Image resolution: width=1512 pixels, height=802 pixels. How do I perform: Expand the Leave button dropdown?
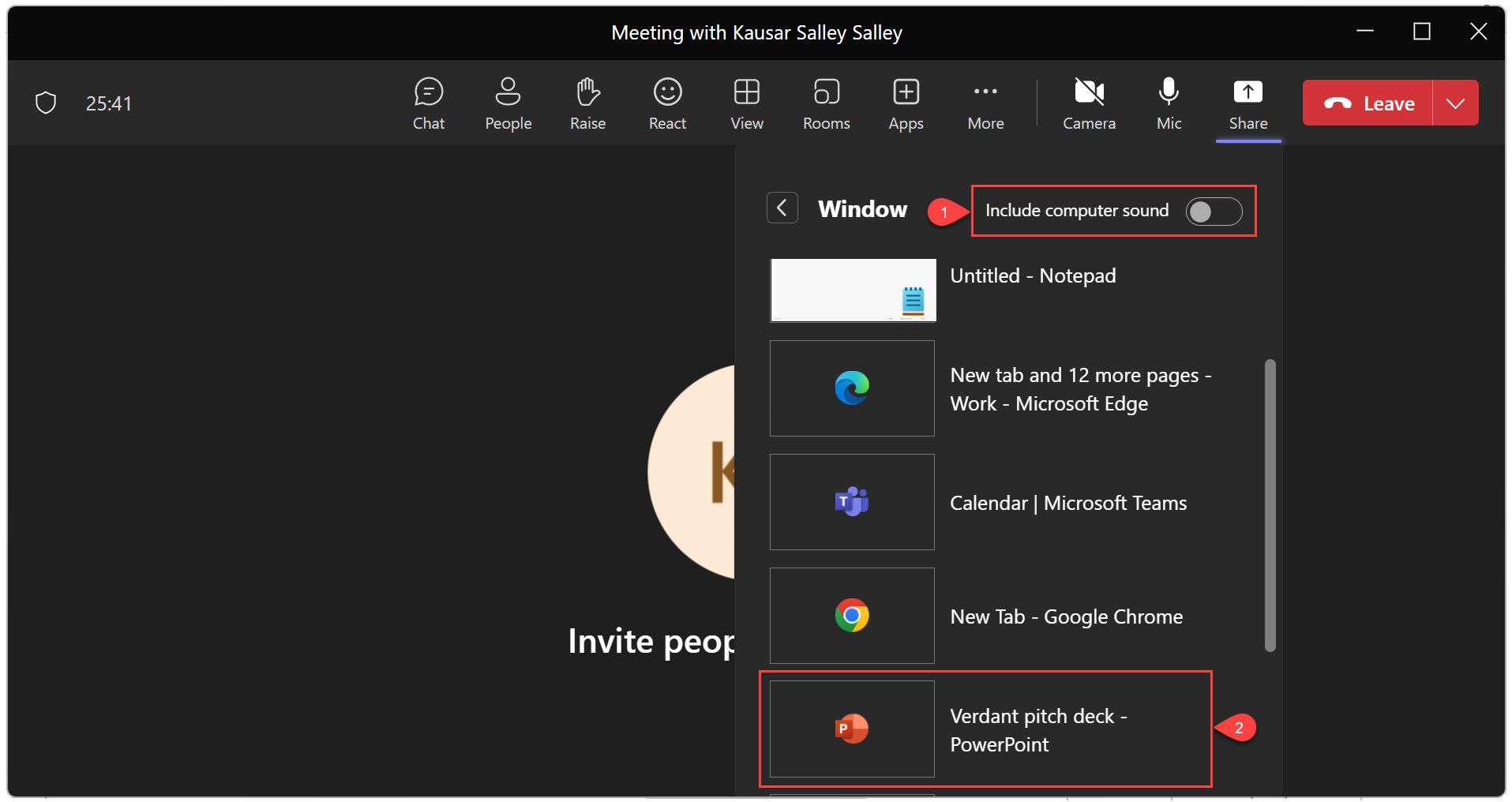1457,103
